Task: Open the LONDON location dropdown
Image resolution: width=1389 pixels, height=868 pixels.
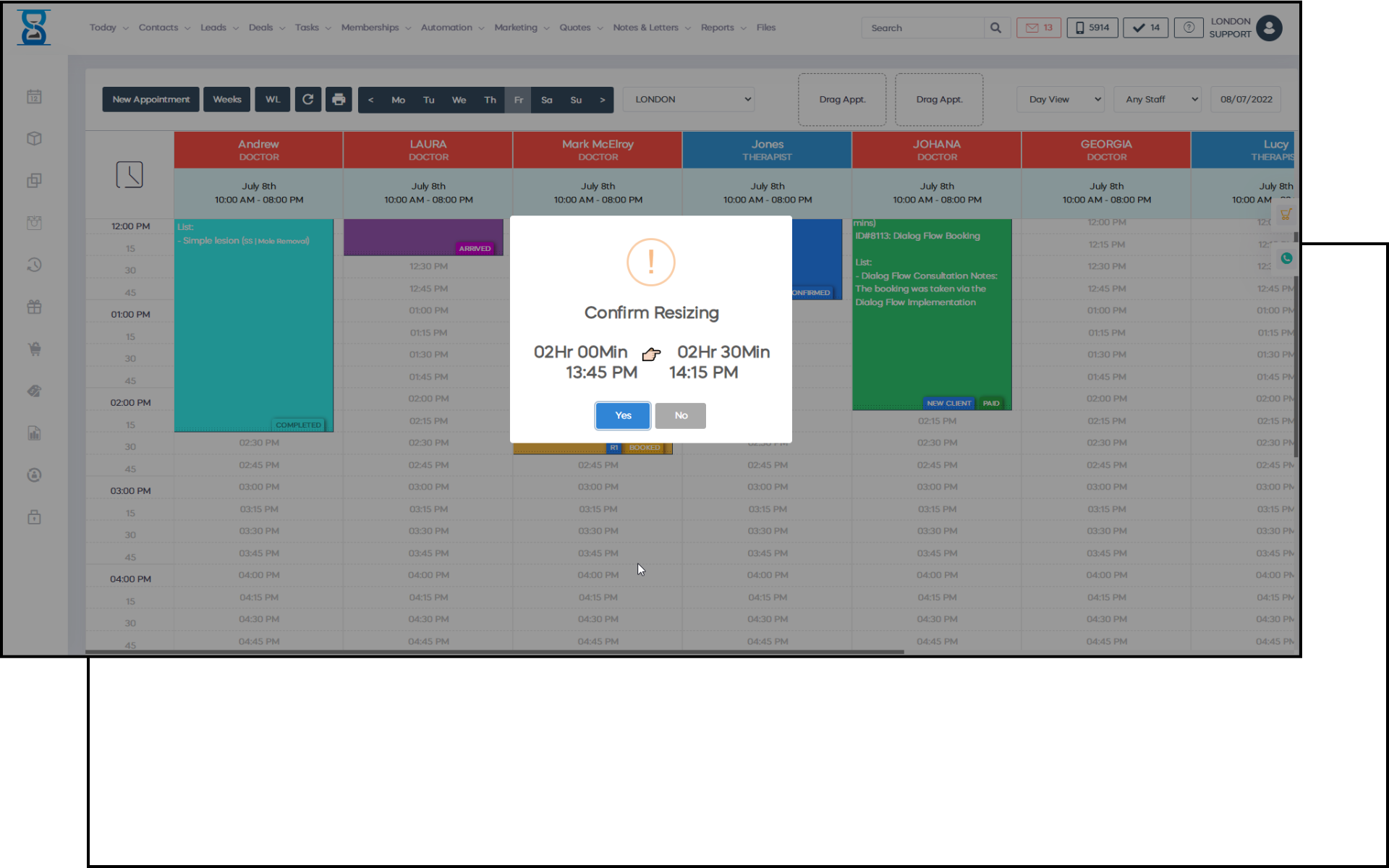Action: (688, 100)
